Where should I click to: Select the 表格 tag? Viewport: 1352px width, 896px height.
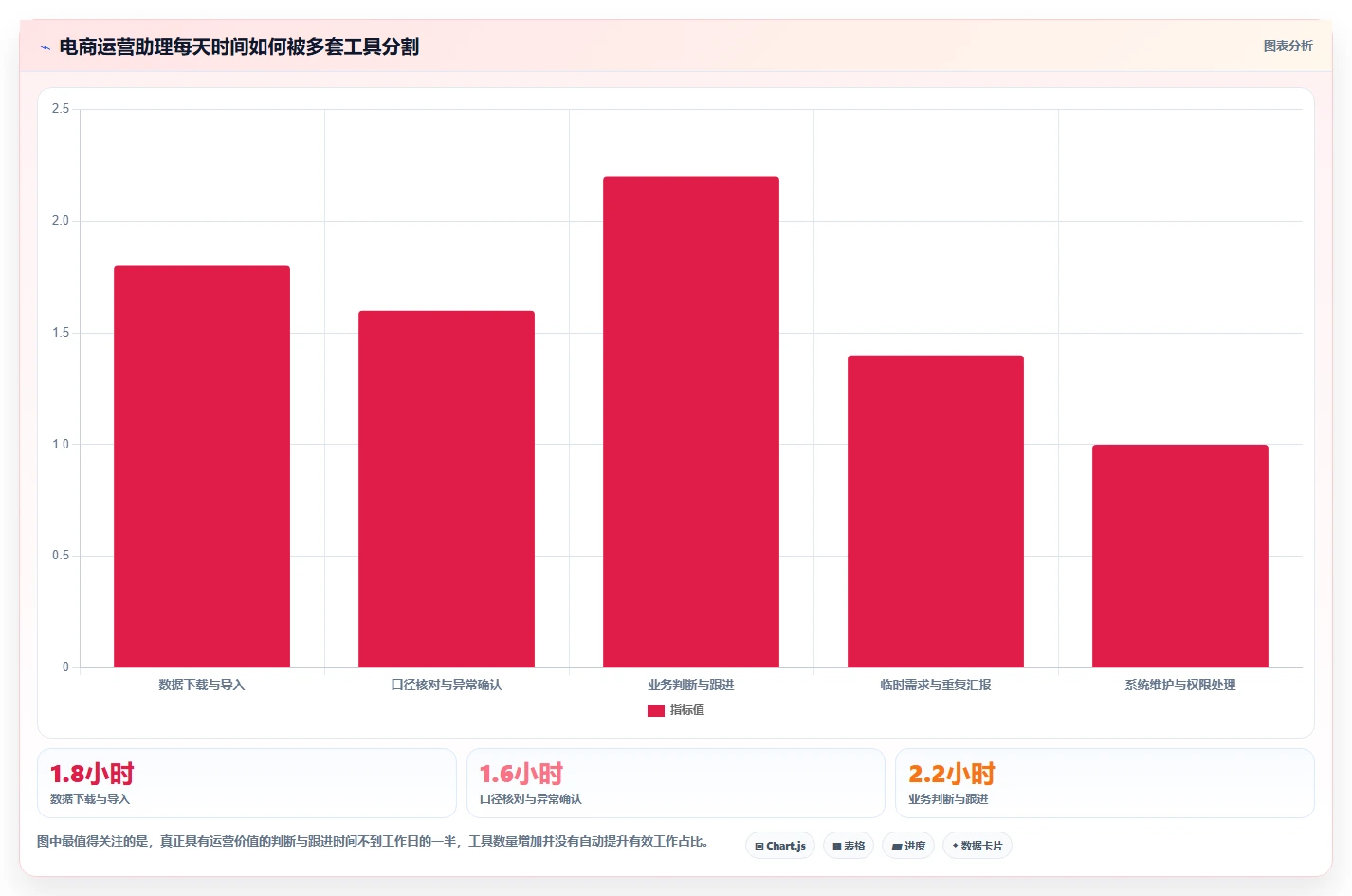(x=849, y=846)
